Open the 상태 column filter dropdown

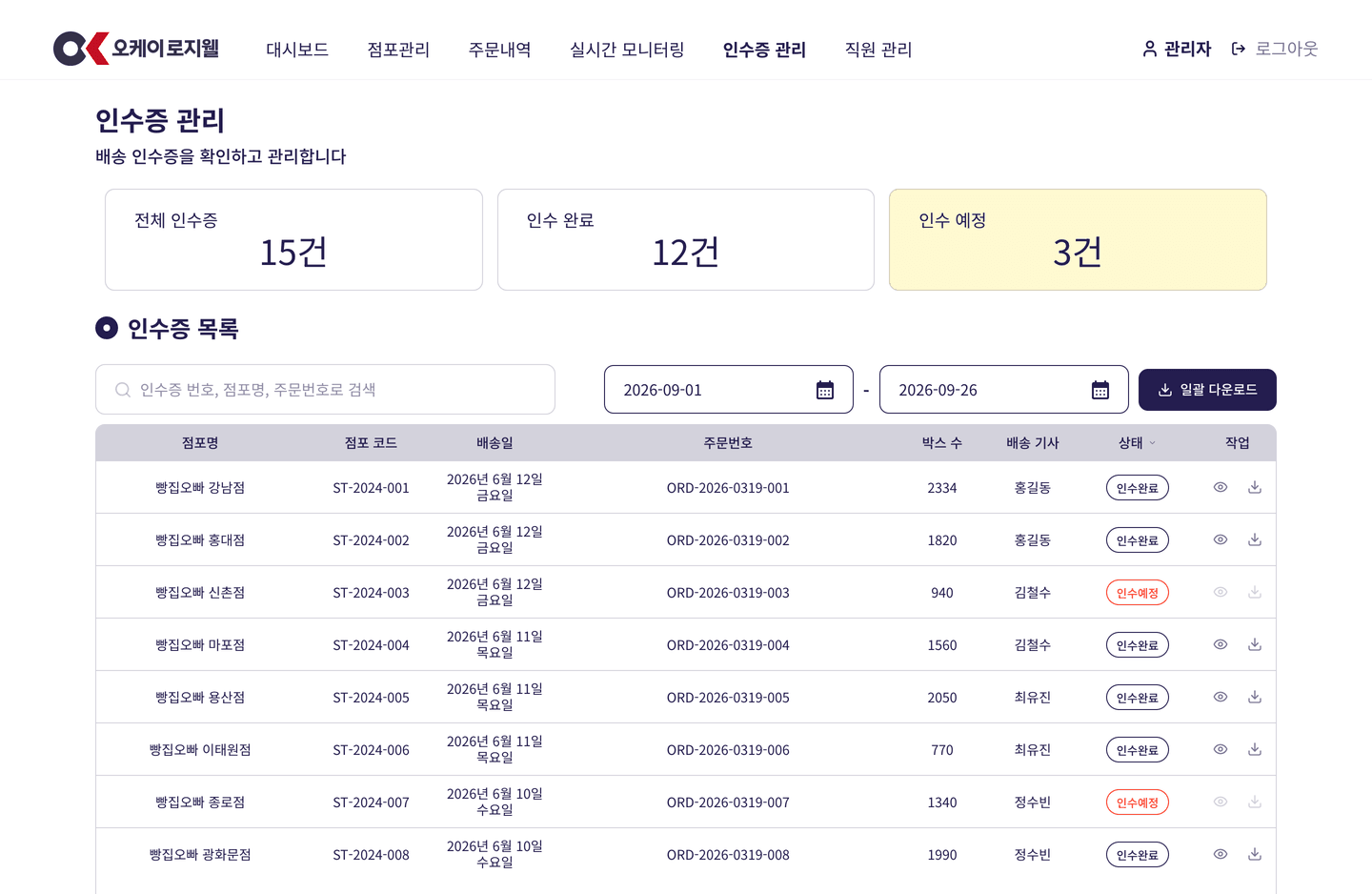[x=1152, y=443]
